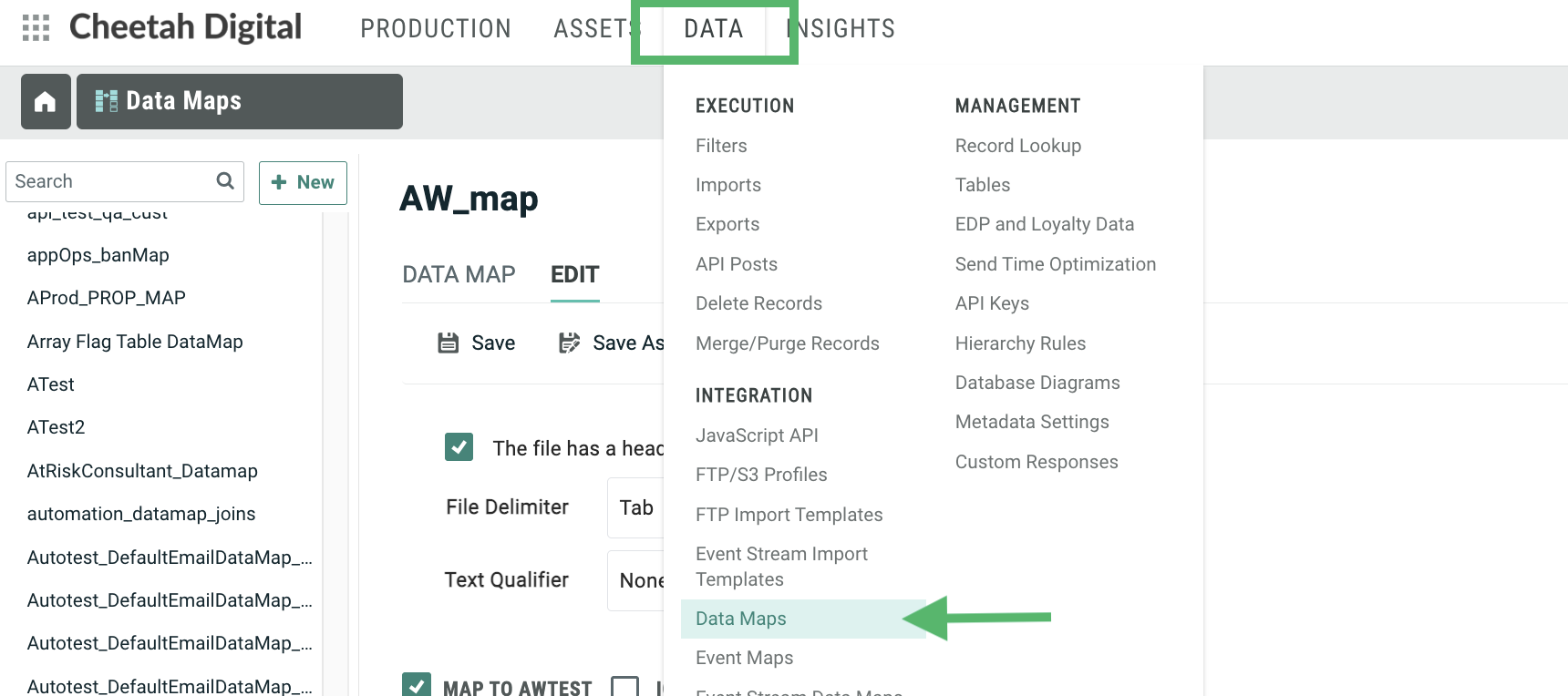Image resolution: width=1568 pixels, height=696 pixels.
Task: Click the plus icon on New button
Action: (279, 182)
